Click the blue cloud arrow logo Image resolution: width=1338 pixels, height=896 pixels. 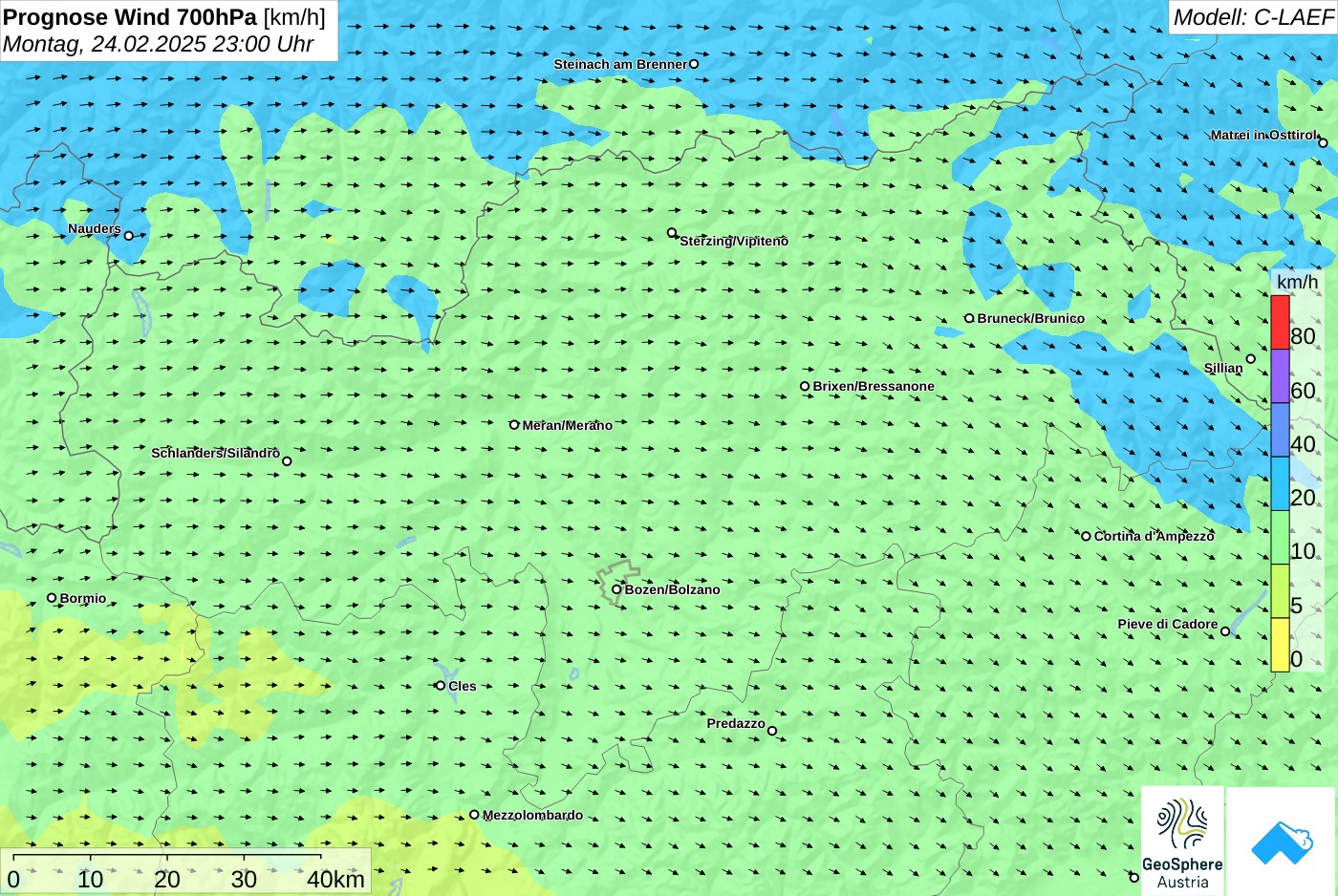point(1282,842)
